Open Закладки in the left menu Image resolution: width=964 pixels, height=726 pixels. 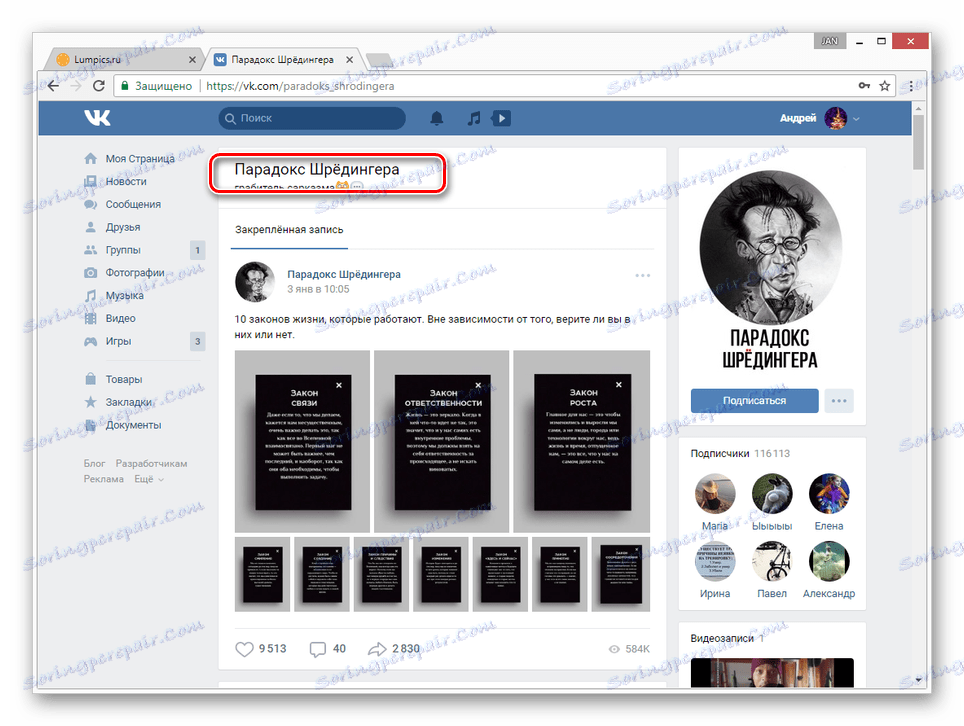click(128, 402)
